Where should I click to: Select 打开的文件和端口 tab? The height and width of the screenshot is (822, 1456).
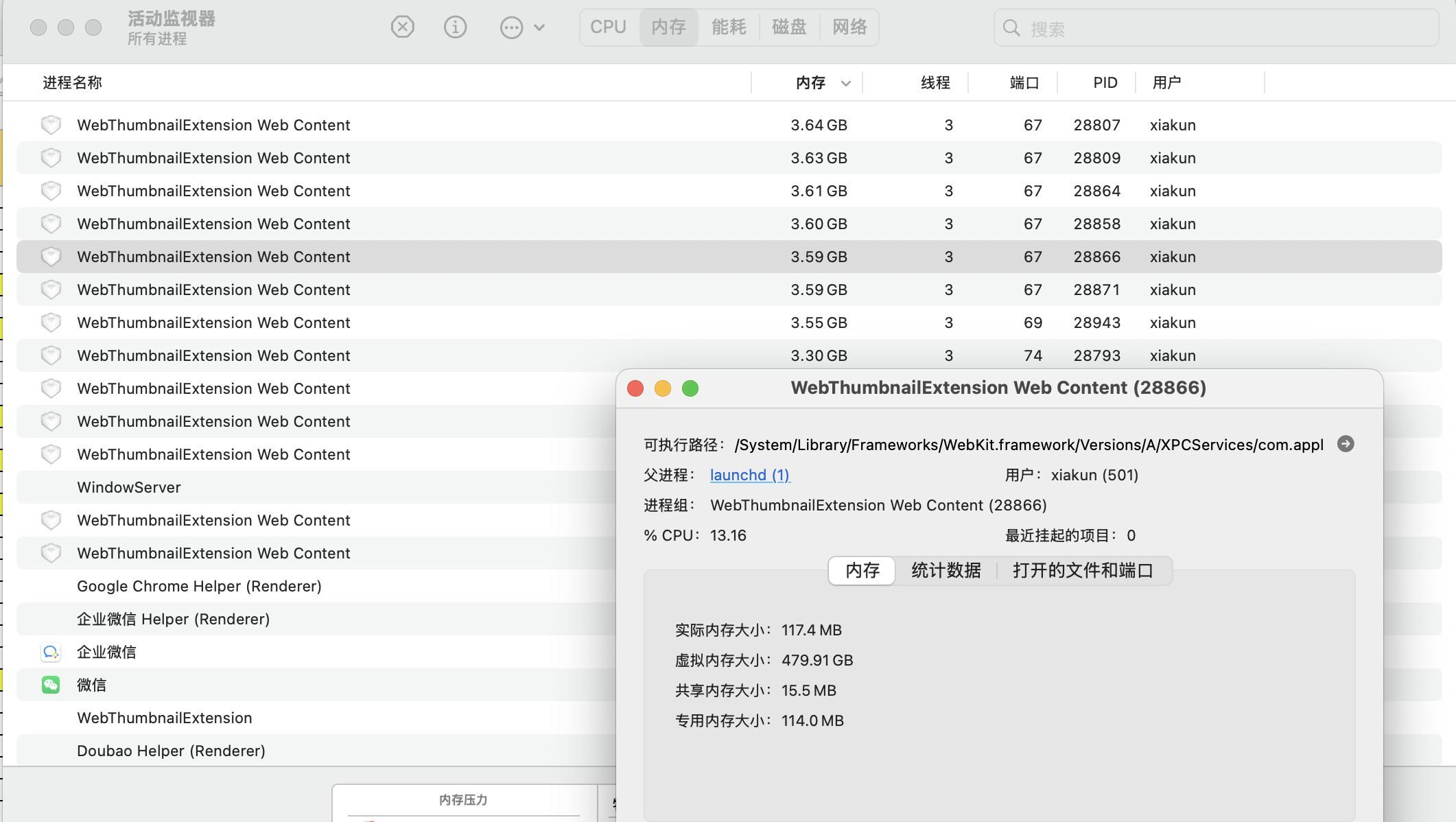coord(1082,570)
